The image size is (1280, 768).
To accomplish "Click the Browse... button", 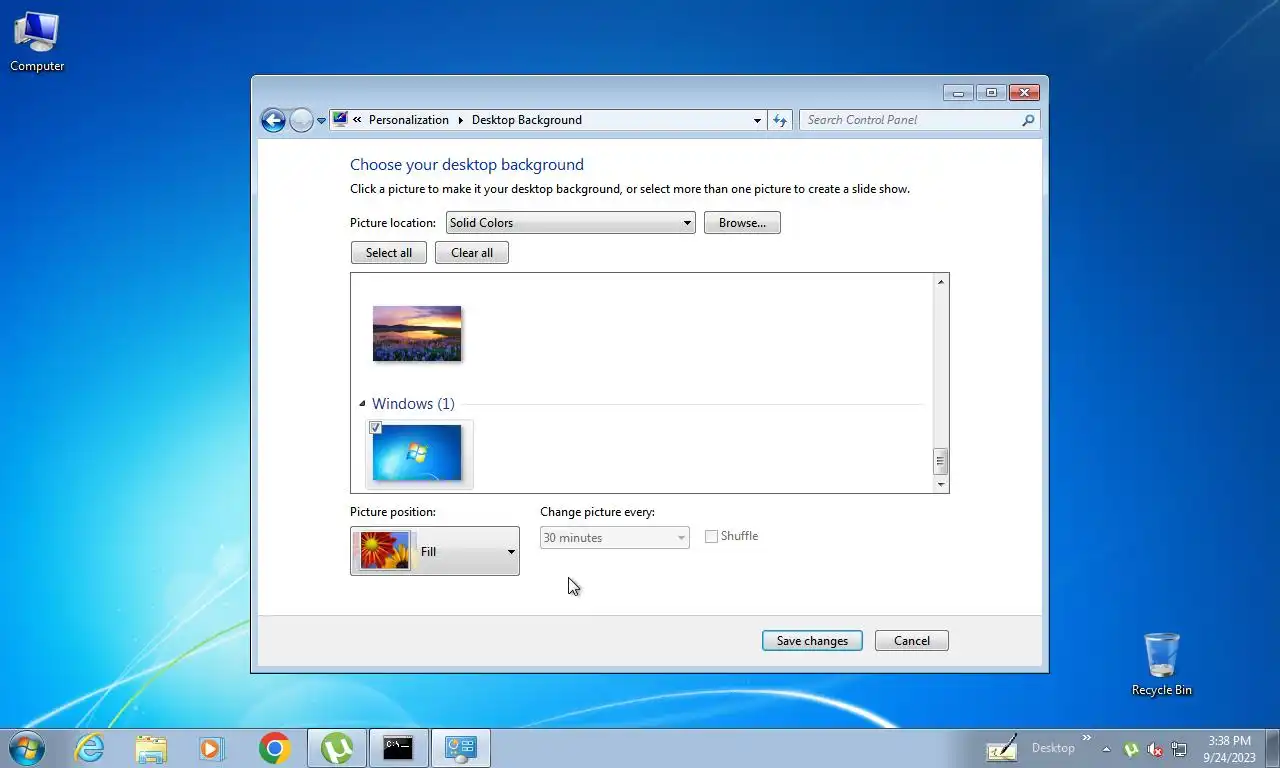I will coord(742,223).
